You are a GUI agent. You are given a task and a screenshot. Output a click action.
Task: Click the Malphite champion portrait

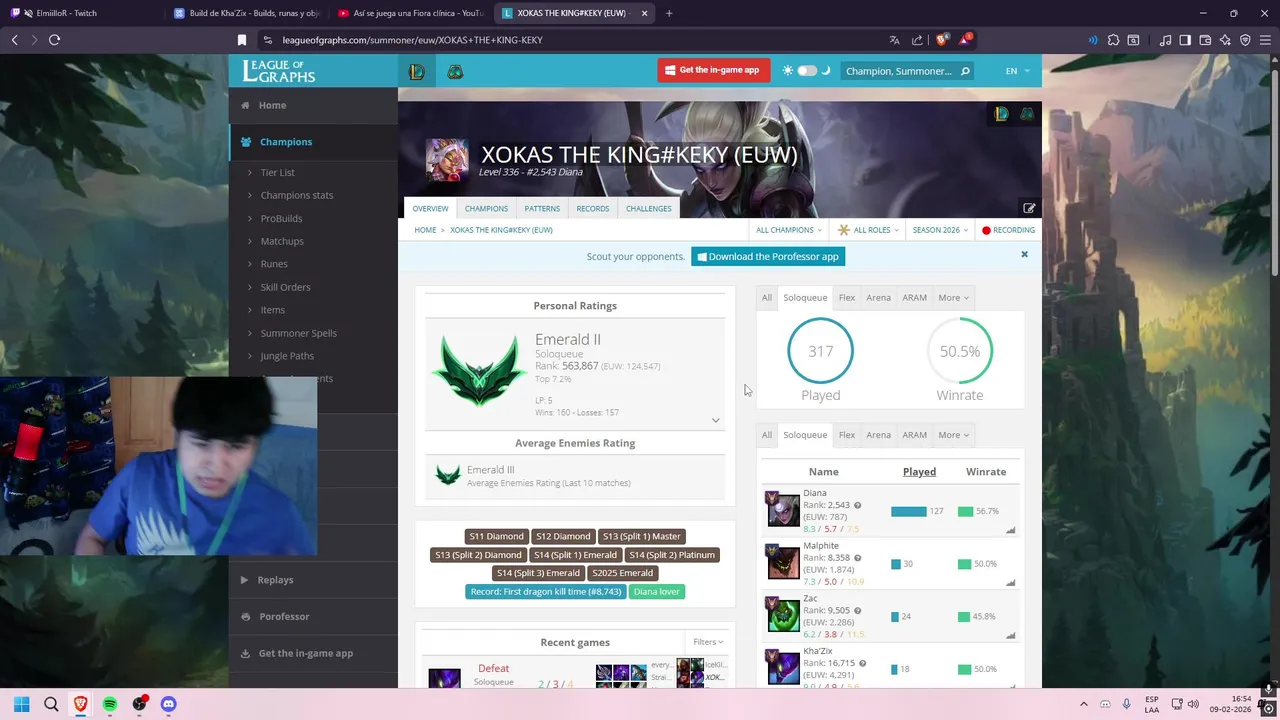(x=783, y=562)
